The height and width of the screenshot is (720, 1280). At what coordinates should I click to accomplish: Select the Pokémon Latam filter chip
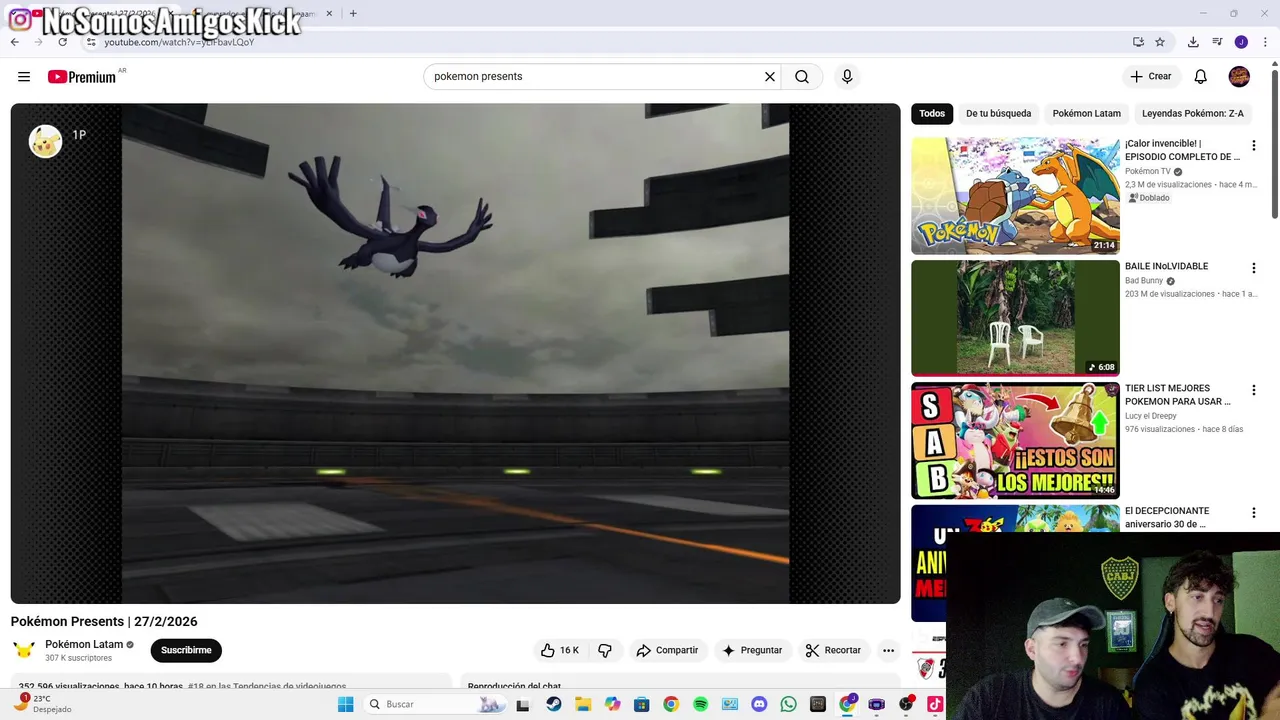(1086, 113)
